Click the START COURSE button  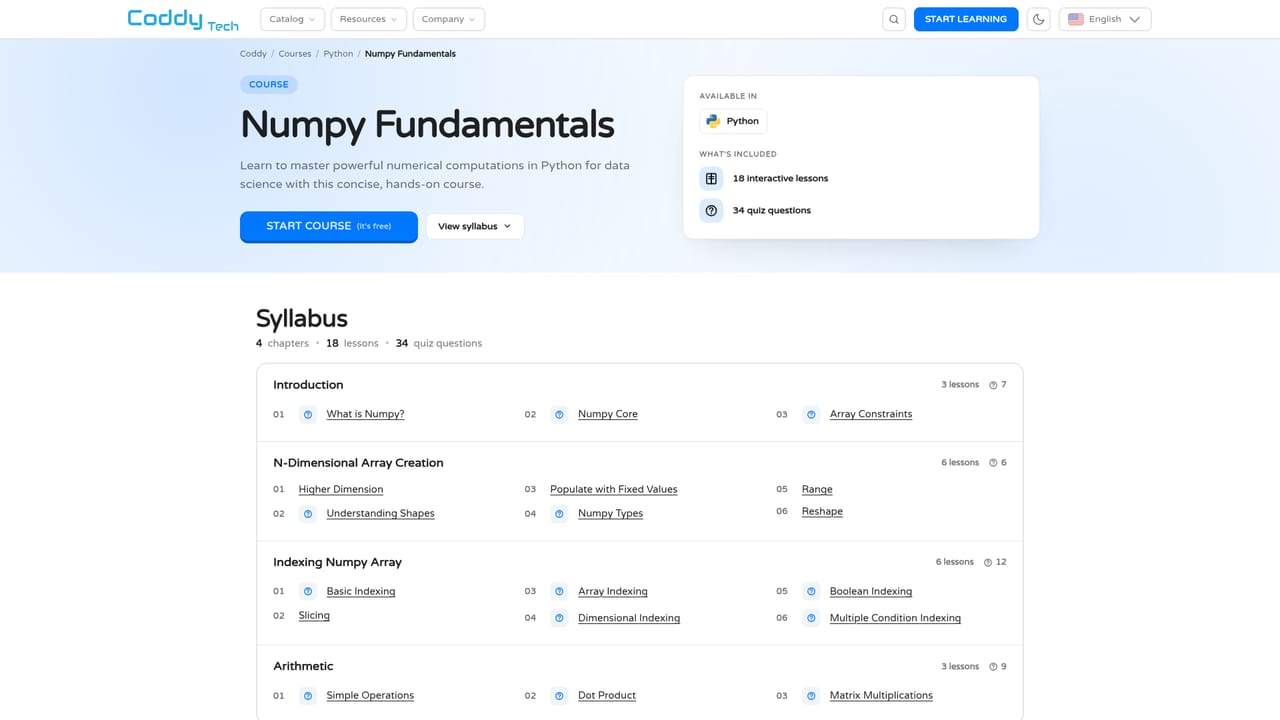[328, 226]
